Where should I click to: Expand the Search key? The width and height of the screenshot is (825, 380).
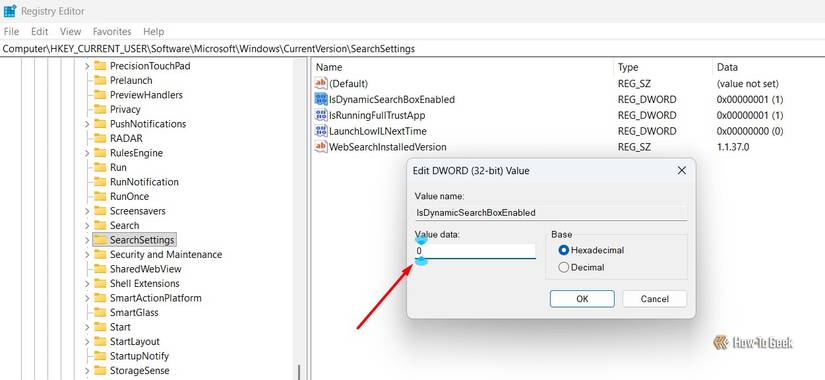click(87, 225)
